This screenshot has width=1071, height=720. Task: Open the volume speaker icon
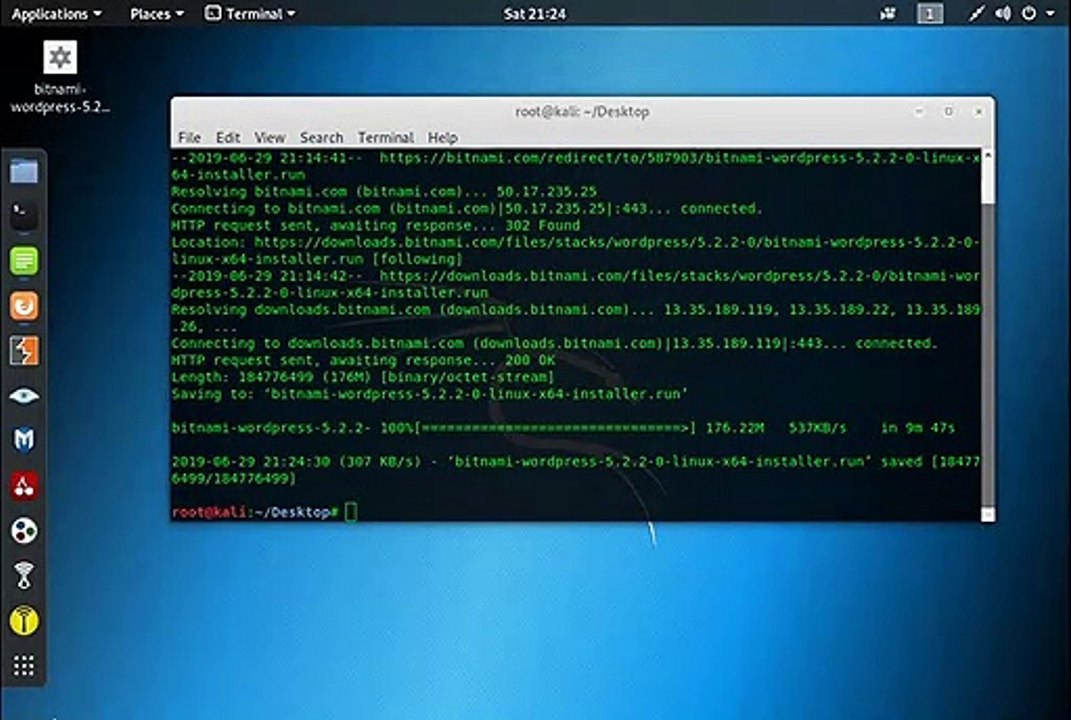click(1003, 13)
